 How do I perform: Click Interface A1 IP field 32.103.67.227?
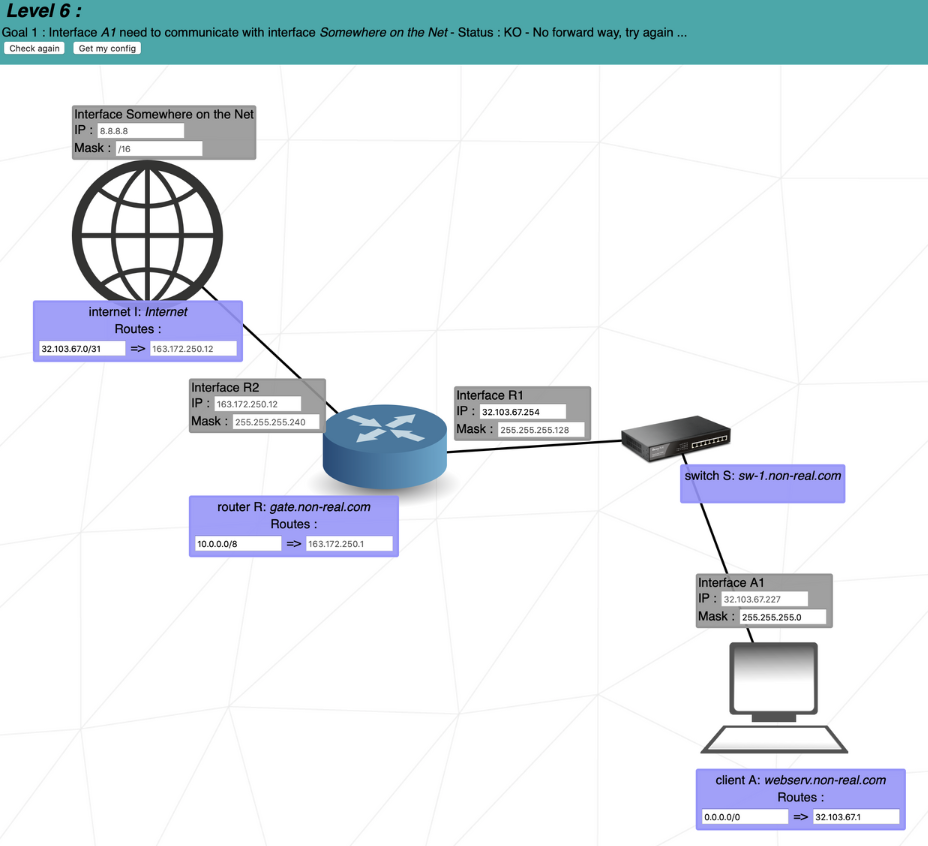(x=765, y=599)
